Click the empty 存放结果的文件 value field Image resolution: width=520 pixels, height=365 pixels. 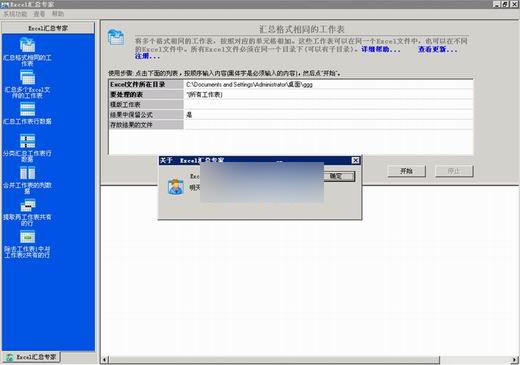[328, 125]
